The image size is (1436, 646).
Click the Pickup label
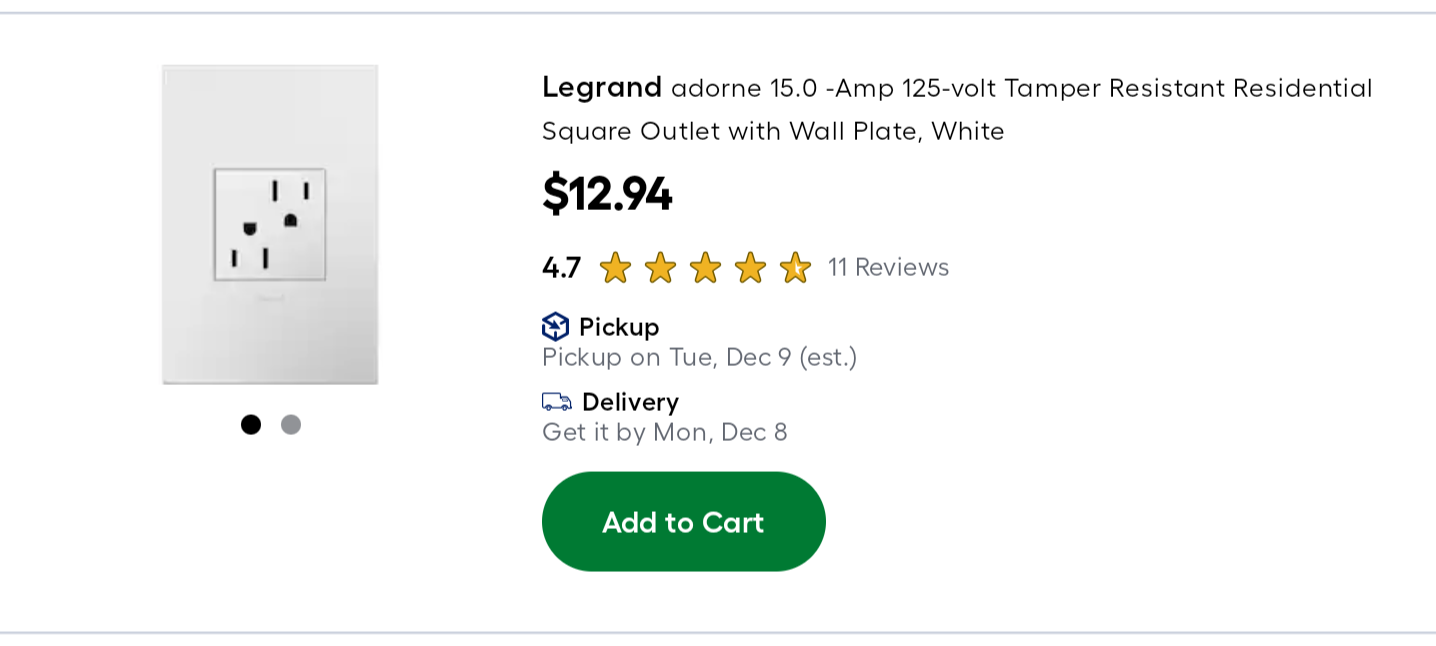(619, 327)
